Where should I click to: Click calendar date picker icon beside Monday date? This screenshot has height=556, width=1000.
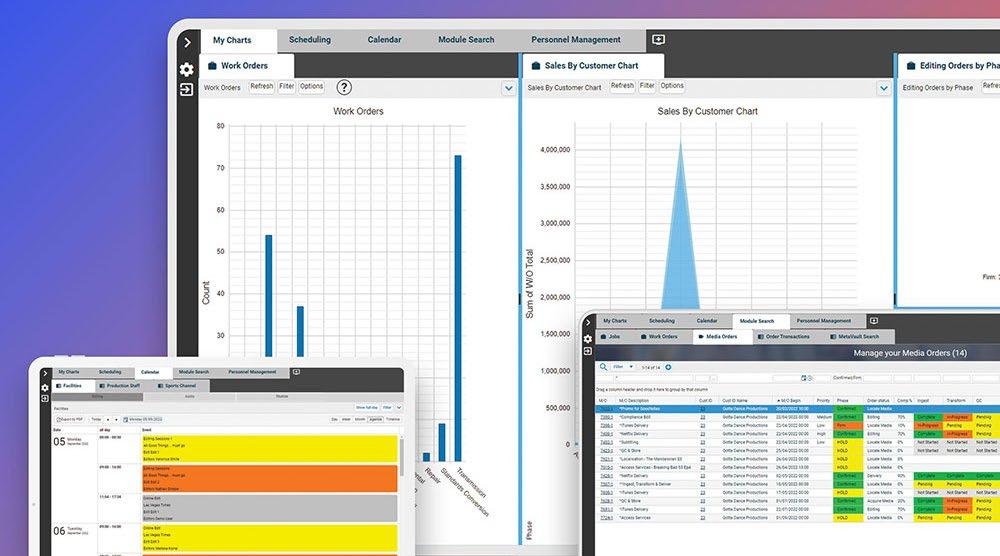point(126,420)
